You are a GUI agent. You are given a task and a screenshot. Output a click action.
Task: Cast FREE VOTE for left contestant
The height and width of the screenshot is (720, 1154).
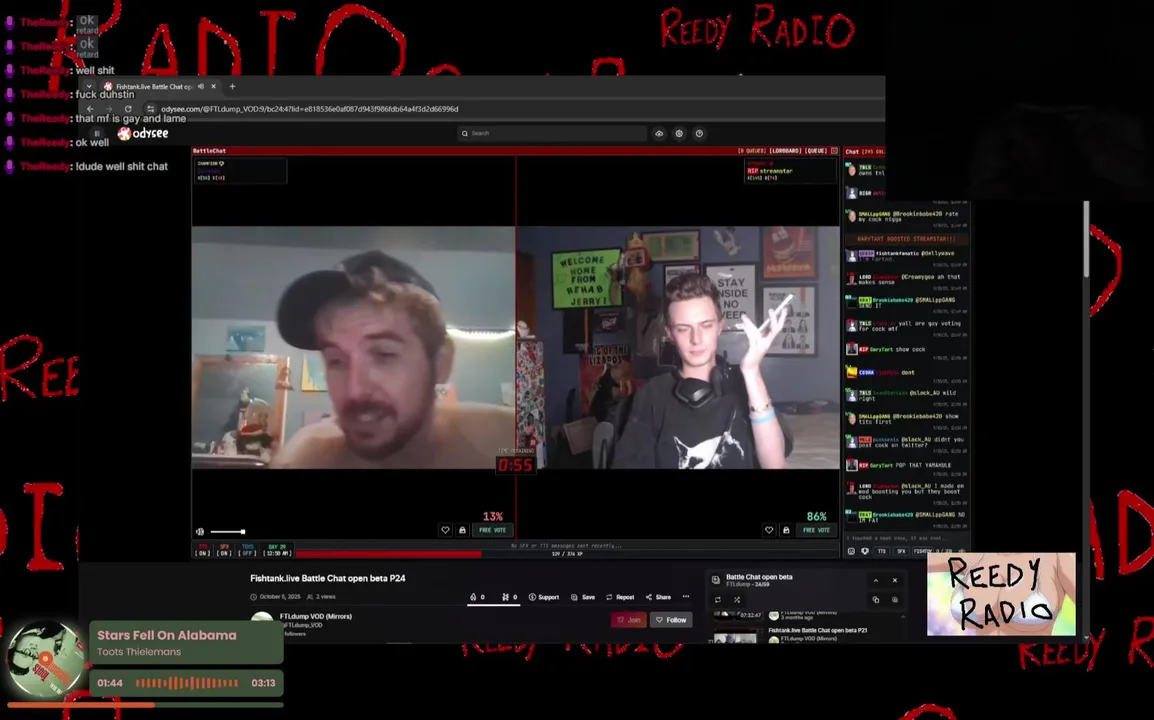(x=492, y=530)
